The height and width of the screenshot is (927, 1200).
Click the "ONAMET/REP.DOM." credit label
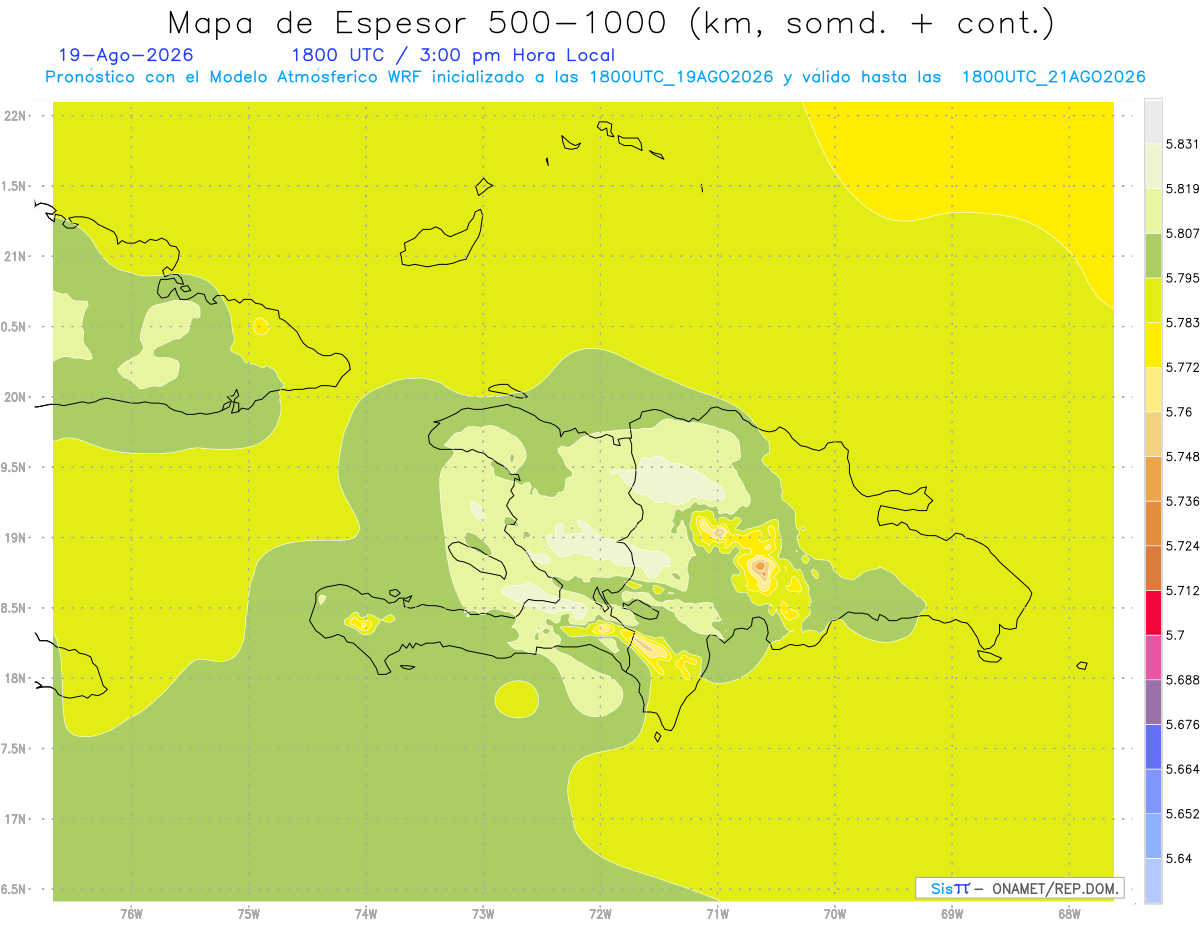[1055, 888]
